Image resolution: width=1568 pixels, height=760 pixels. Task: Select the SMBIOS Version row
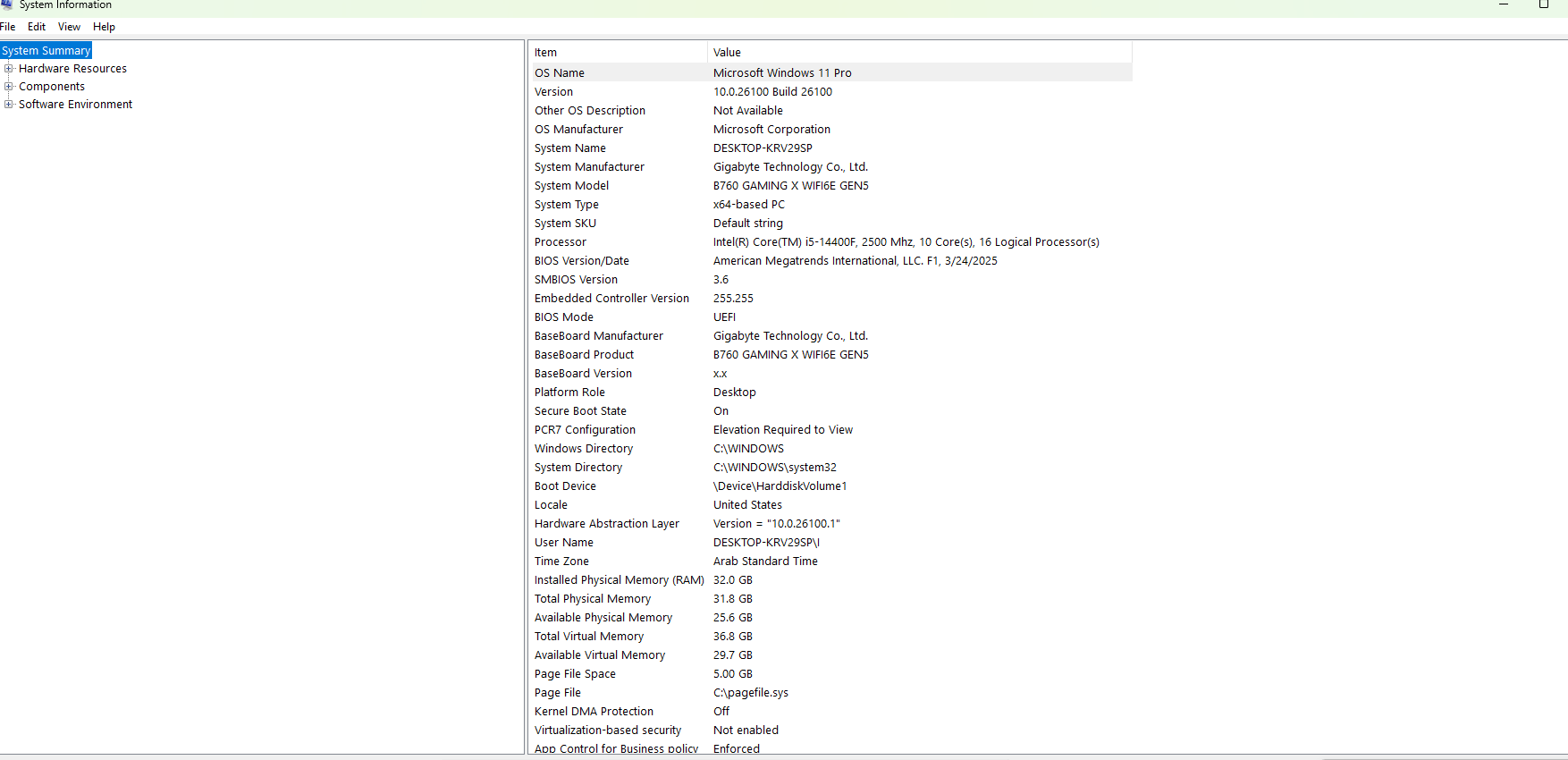(830, 280)
